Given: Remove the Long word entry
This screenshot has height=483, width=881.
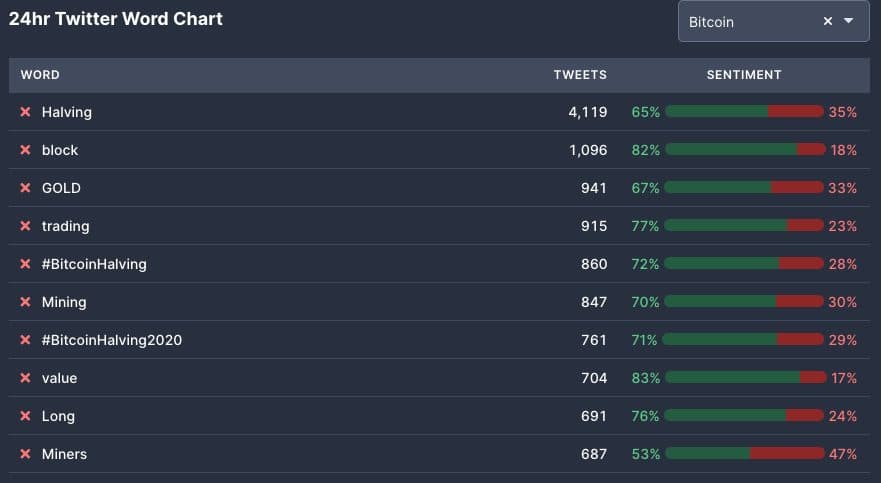Looking at the screenshot, I should [26, 416].
